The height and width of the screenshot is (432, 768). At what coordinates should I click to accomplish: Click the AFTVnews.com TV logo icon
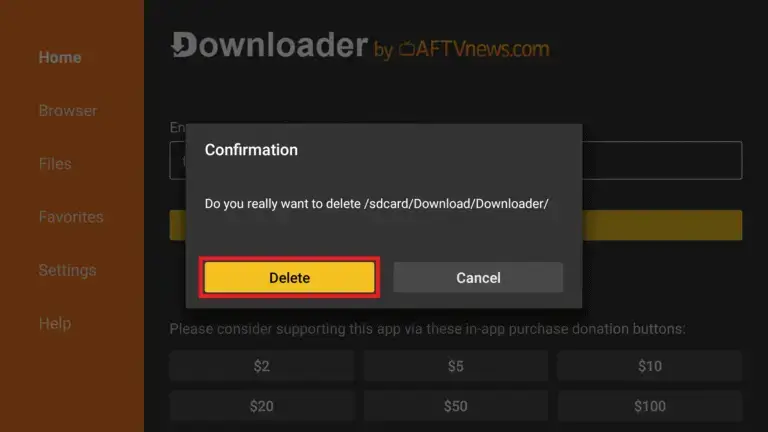406,48
